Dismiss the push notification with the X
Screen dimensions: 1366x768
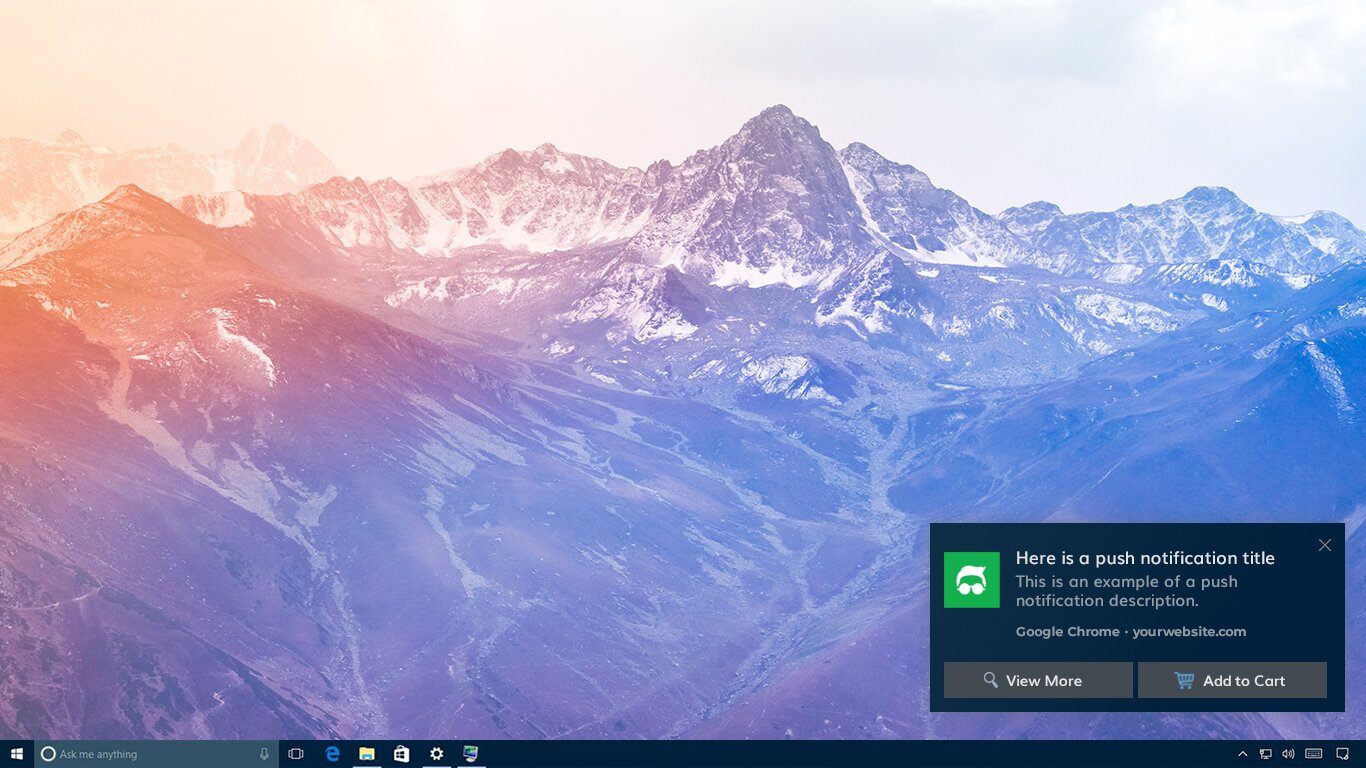pos(1324,545)
